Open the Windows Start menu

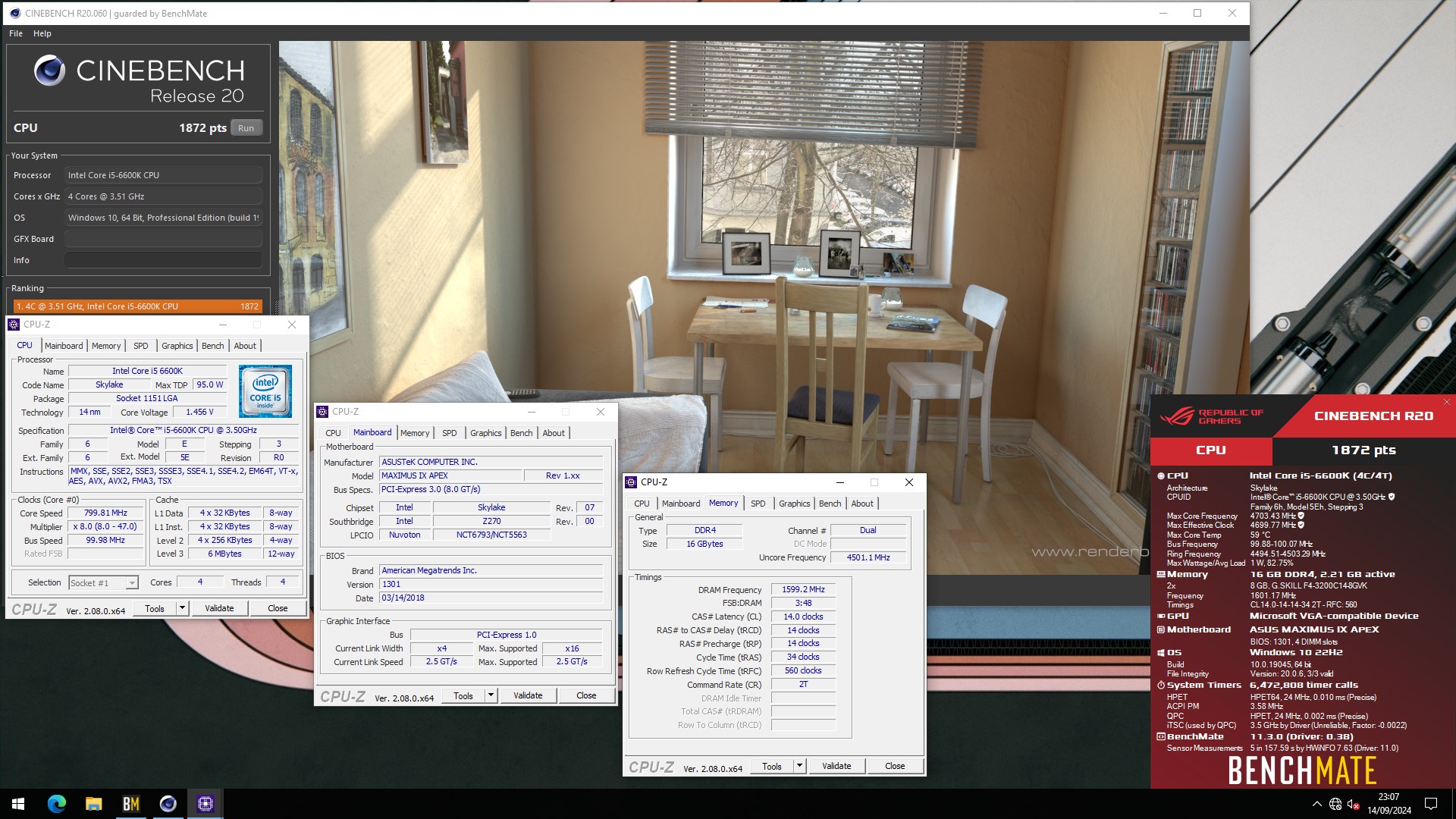[18, 804]
